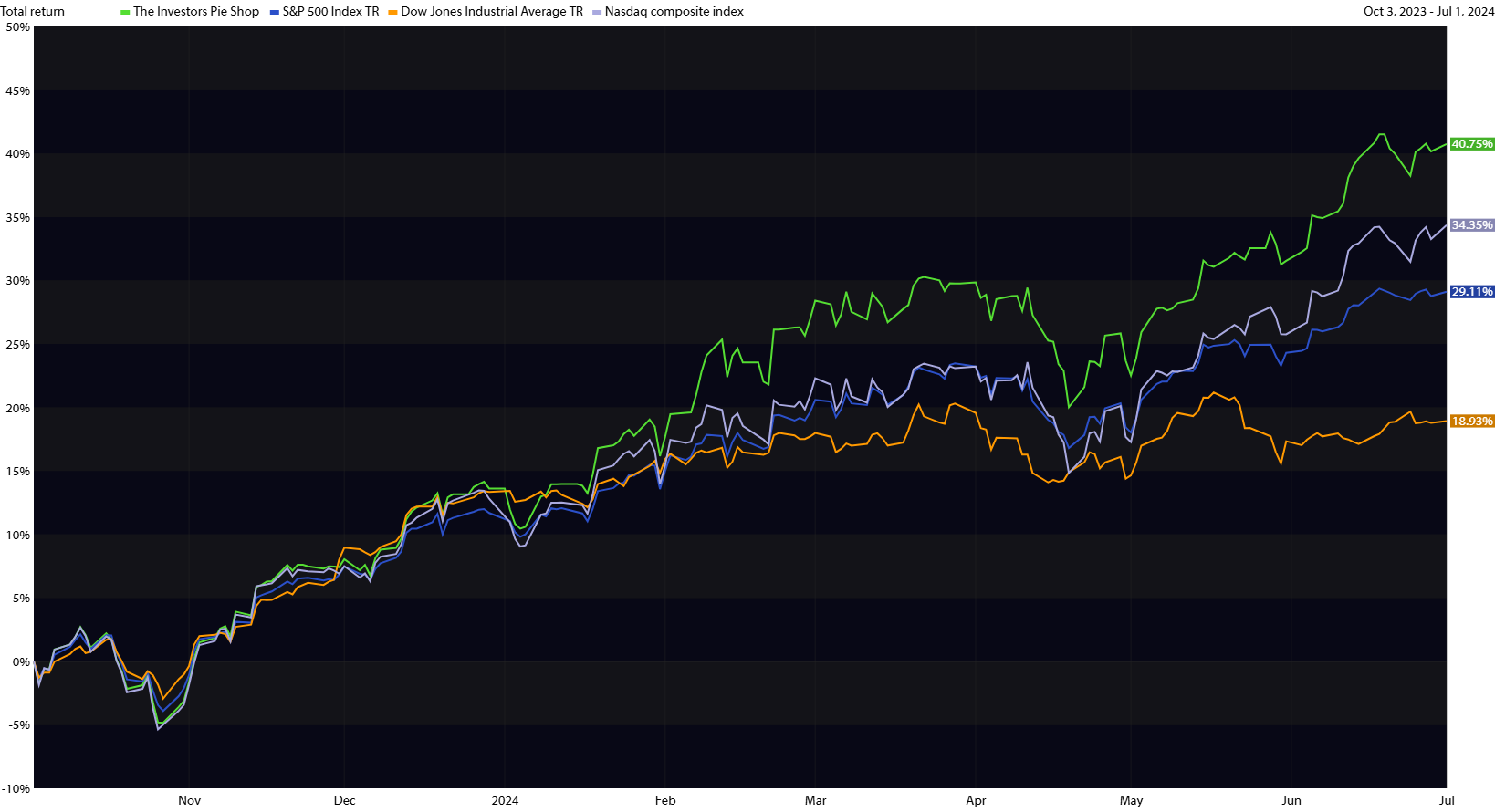Click the 'Jun' x-axis label
Screen dimensions: 1495x812
click(x=1291, y=801)
